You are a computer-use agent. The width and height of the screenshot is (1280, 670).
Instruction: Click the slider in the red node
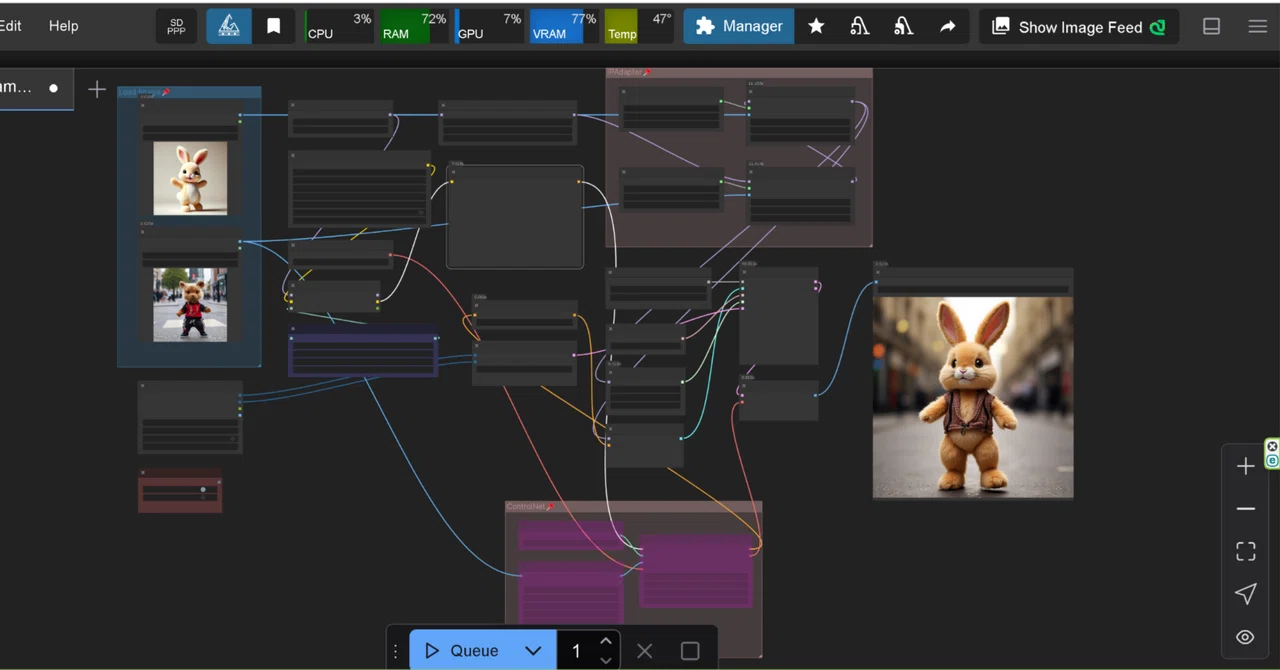point(180,490)
